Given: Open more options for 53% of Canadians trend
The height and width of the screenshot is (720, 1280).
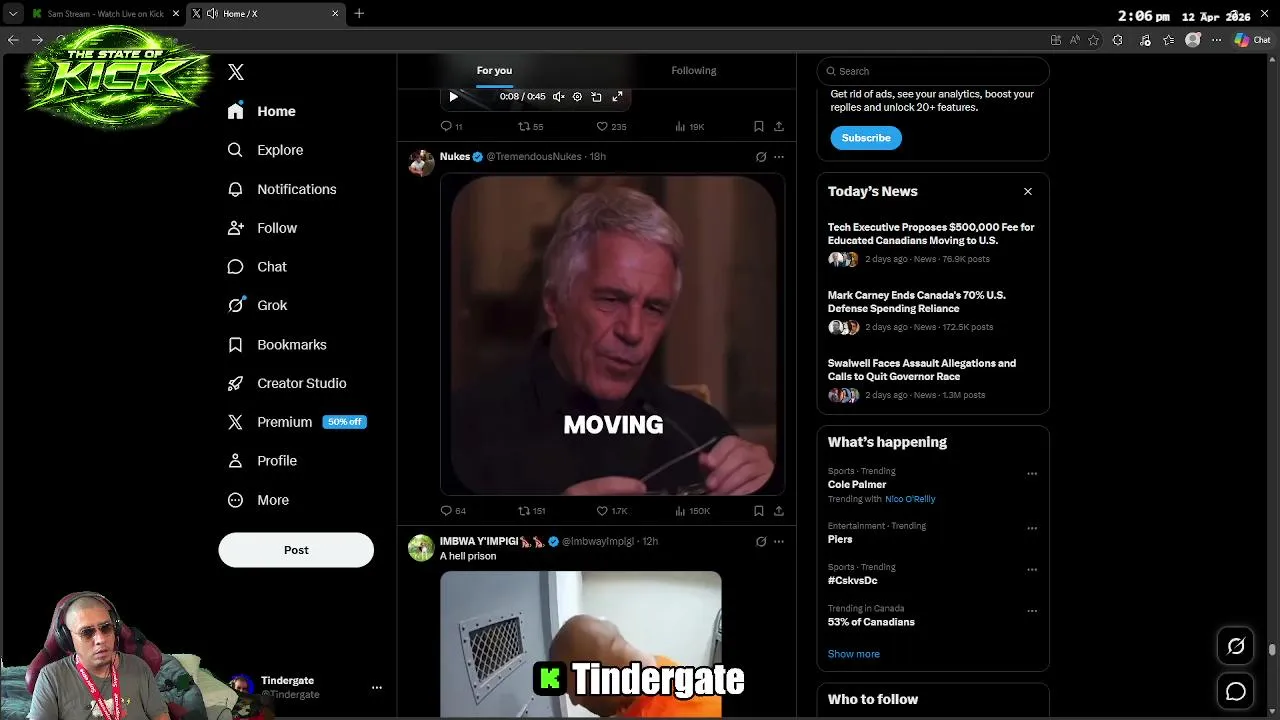Looking at the screenshot, I should (x=1032, y=611).
